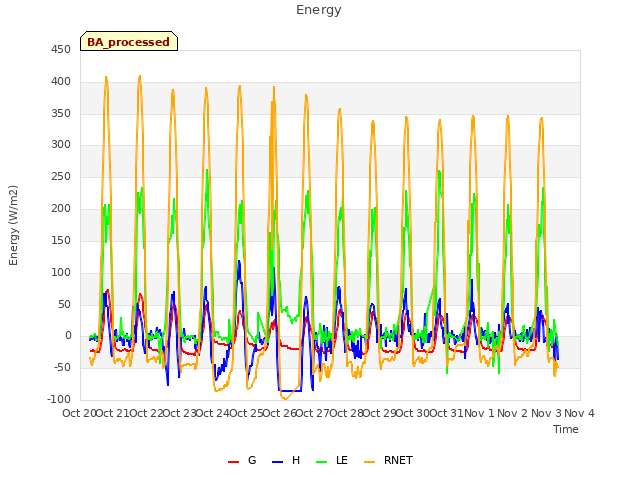This screenshot has height=480, width=640.
Task: Click the orange RNET legend swatch
Action: click(369, 462)
